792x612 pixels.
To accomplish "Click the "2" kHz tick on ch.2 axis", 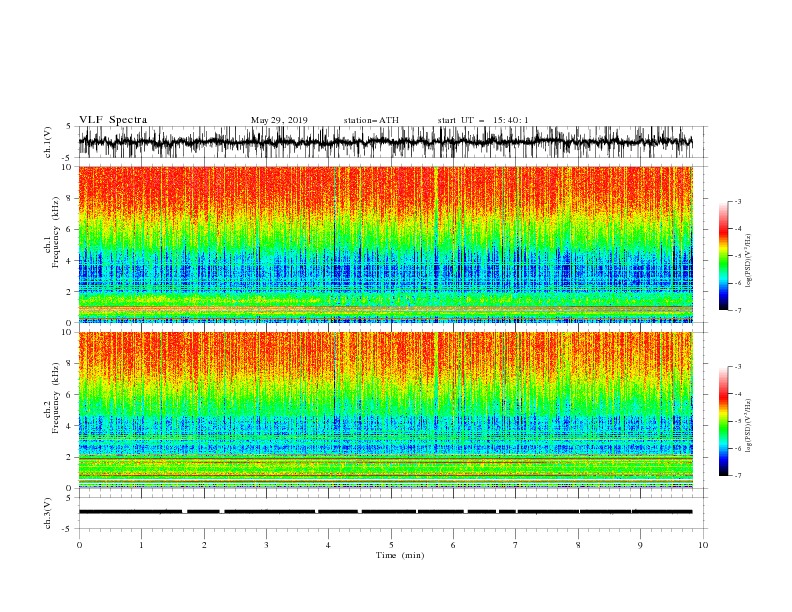I will (69, 457).
